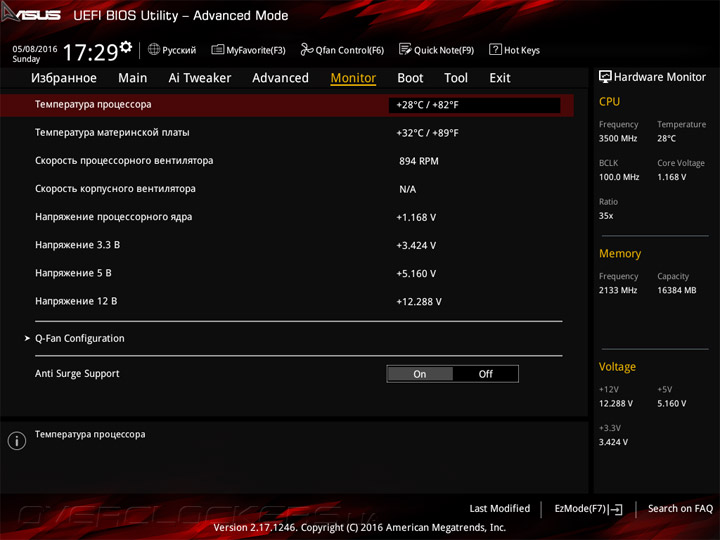
Task: Select Напряжение 12 В row
Action: coord(287,301)
